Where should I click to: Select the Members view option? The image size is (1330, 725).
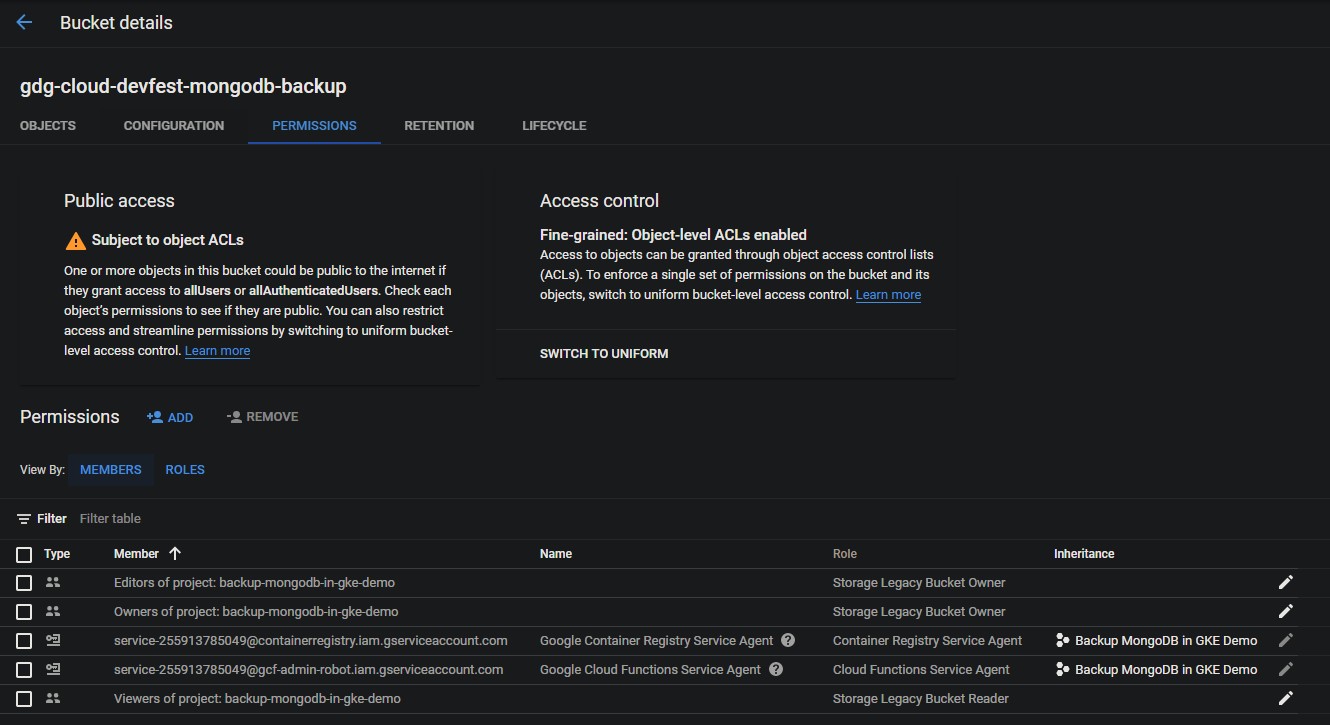(110, 469)
